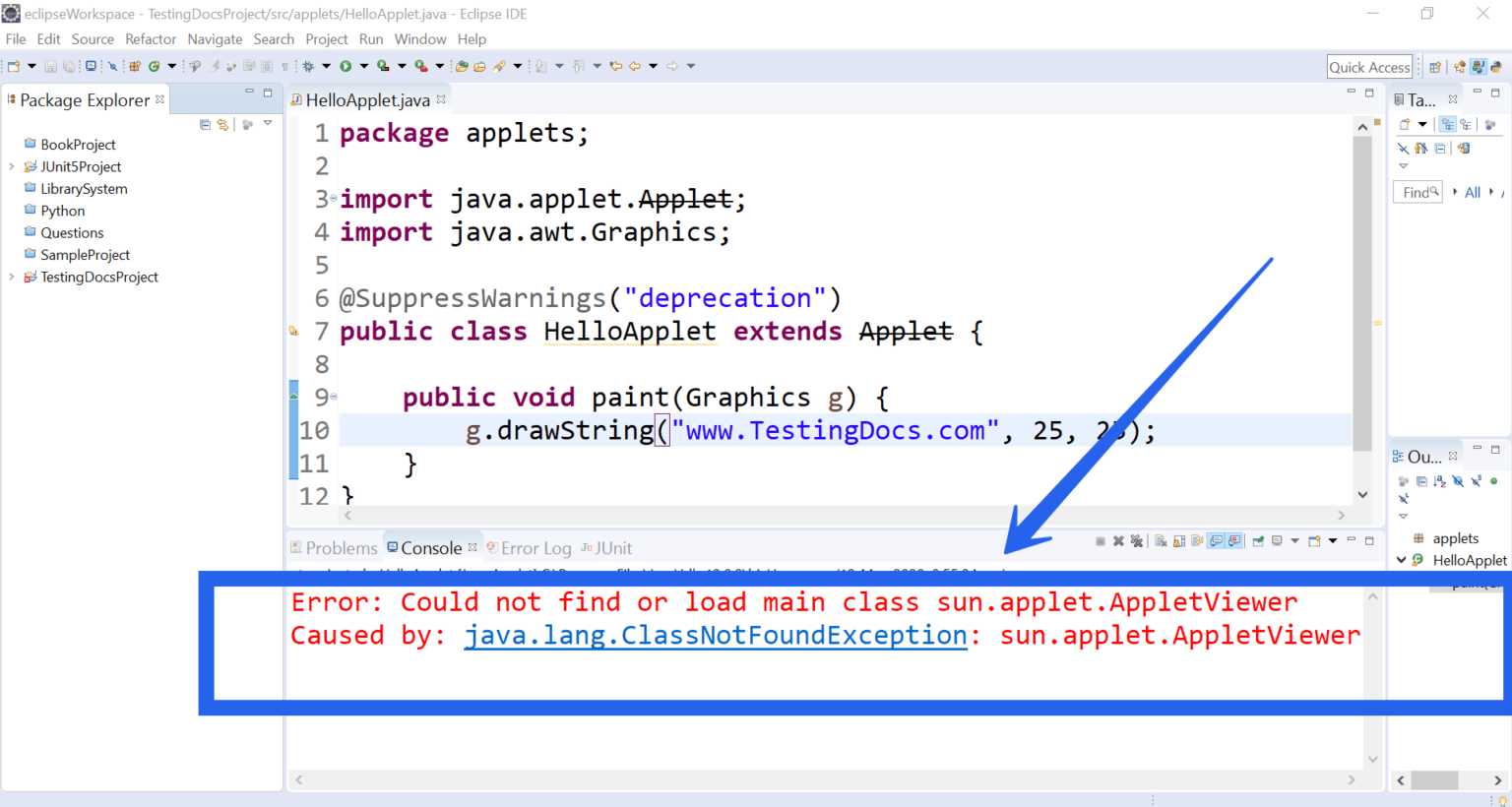The height and width of the screenshot is (807, 1512).
Task: Follow the ClassNotFoundException link in Console
Action: [716, 635]
